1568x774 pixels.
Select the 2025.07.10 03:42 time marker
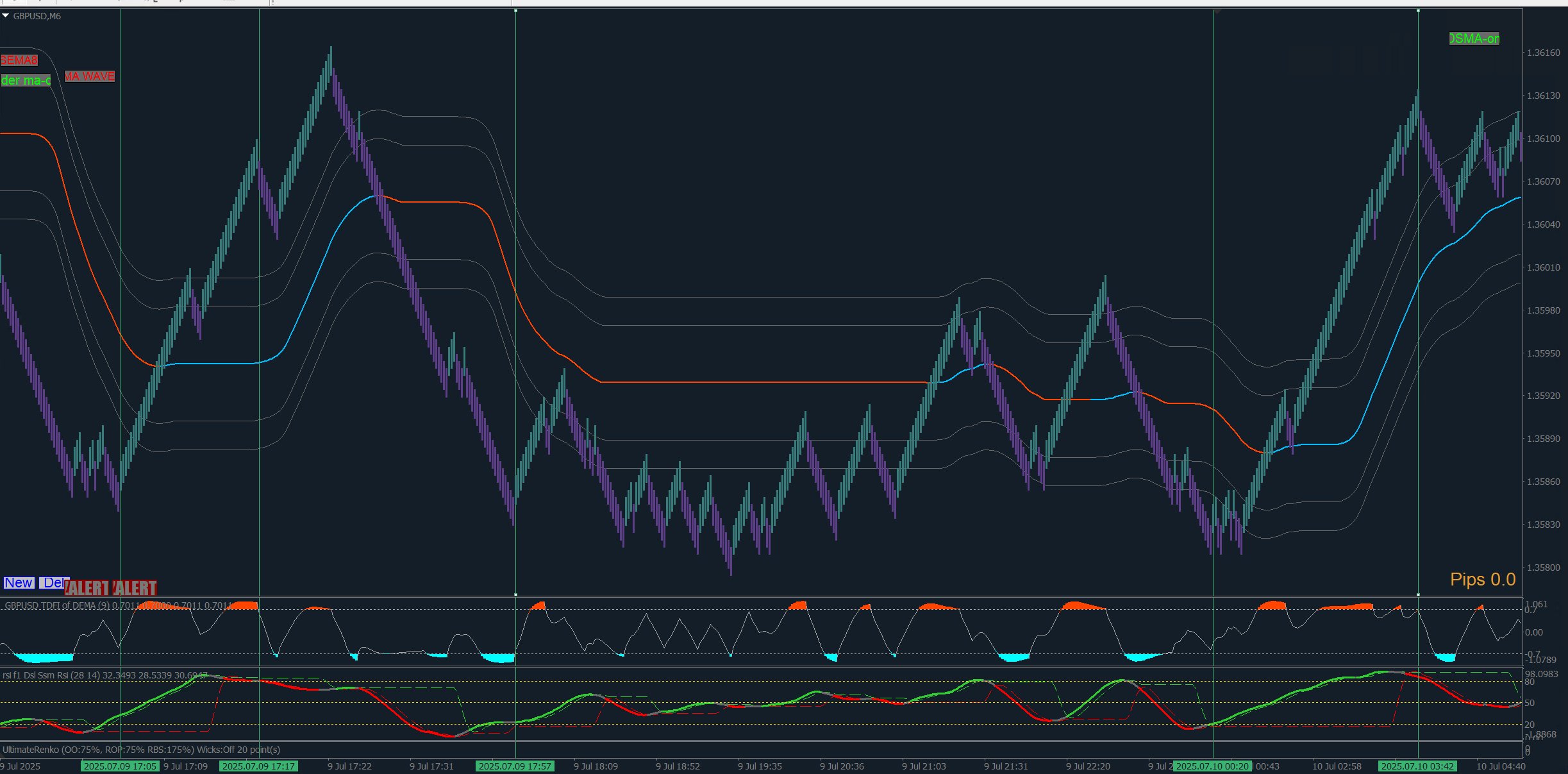1417,766
